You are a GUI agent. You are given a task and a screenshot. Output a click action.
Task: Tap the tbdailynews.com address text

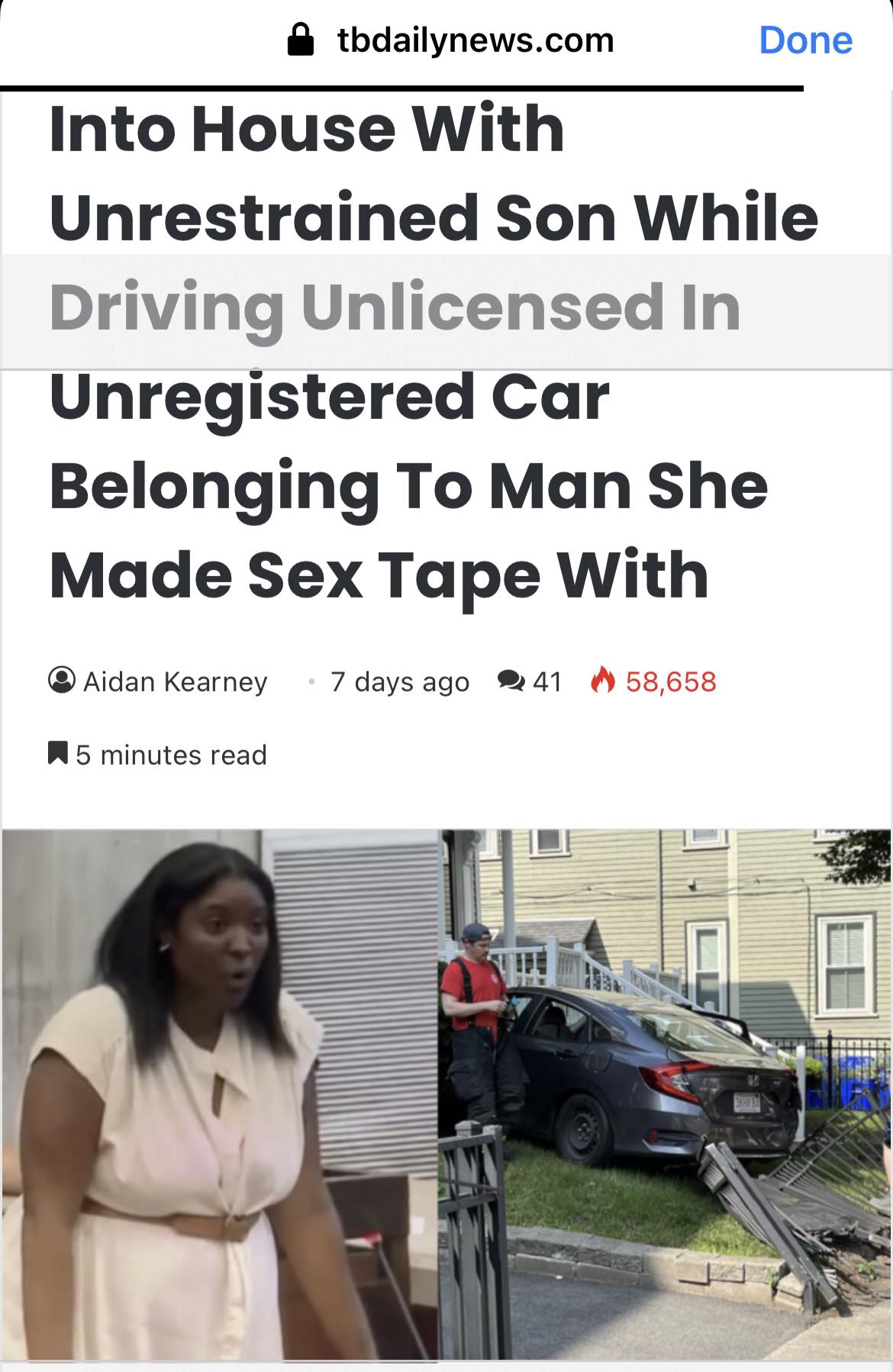point(476,40)
